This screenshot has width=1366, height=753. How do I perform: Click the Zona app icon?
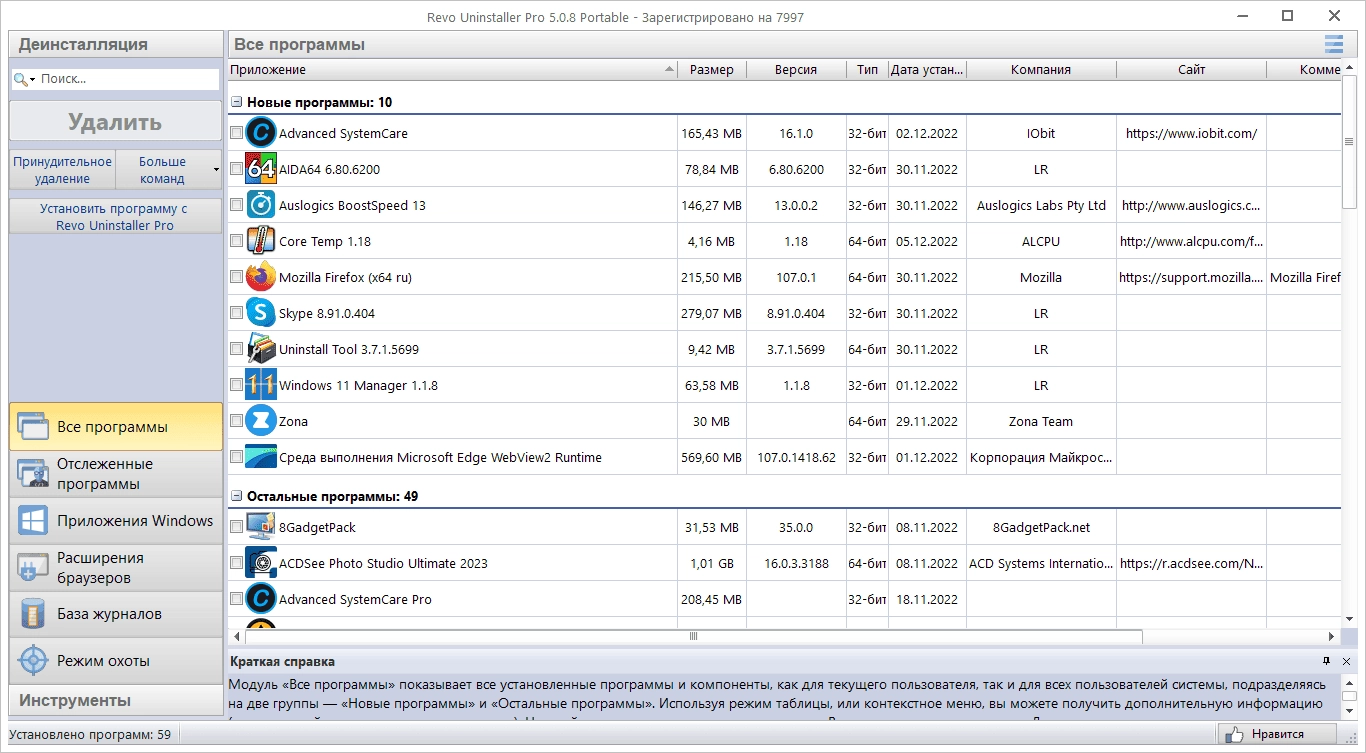[261, 421]
